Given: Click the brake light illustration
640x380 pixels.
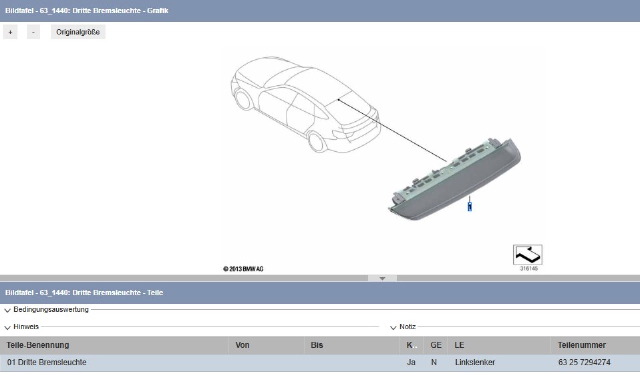Looking at the screenshot, I should (454, 179).
